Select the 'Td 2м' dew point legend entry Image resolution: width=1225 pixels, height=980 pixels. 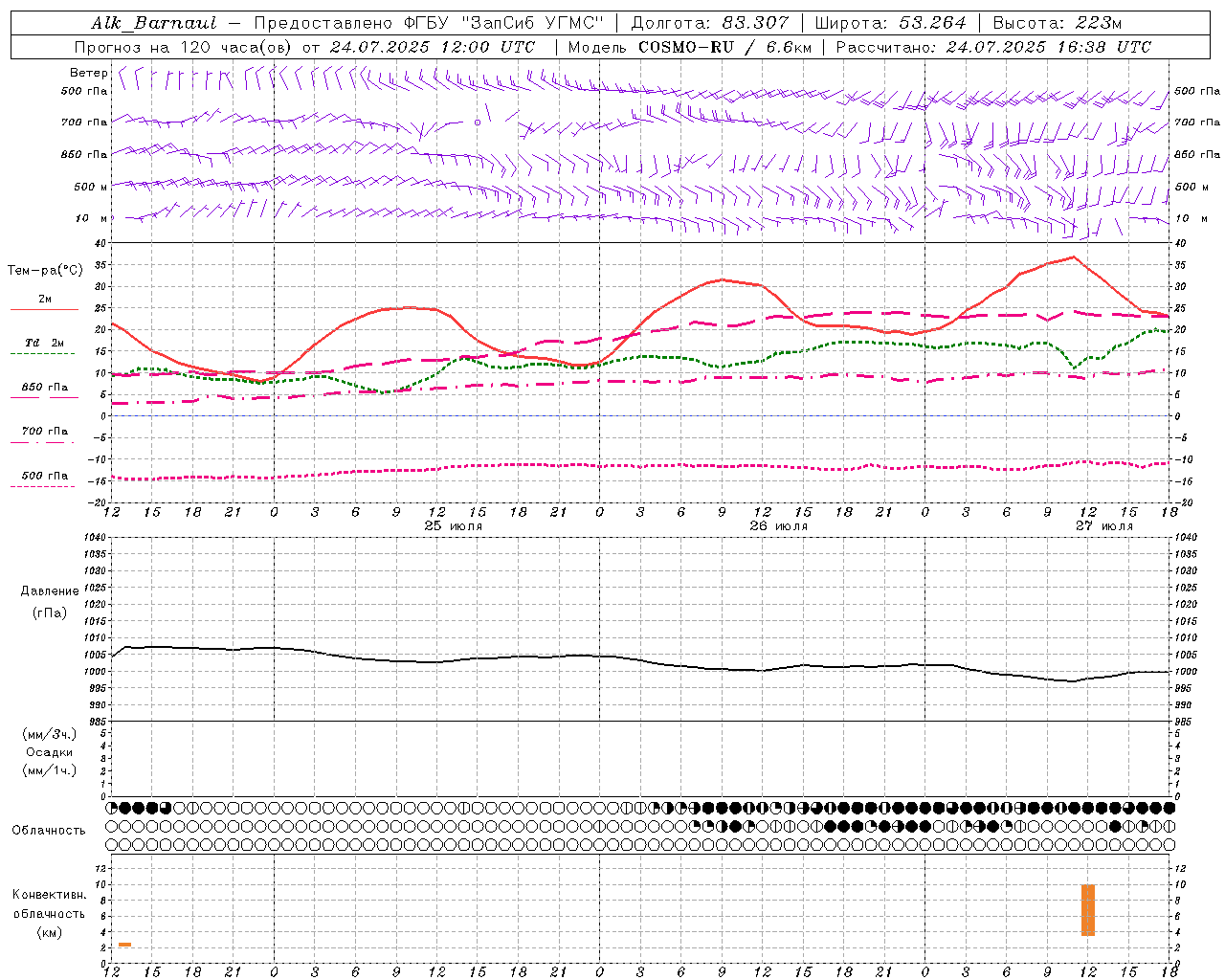(x=44, y=343)
